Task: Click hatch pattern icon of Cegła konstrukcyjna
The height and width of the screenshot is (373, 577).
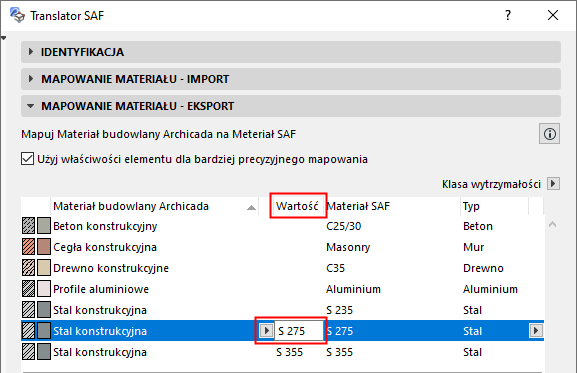Action: [x=28, y=247]
